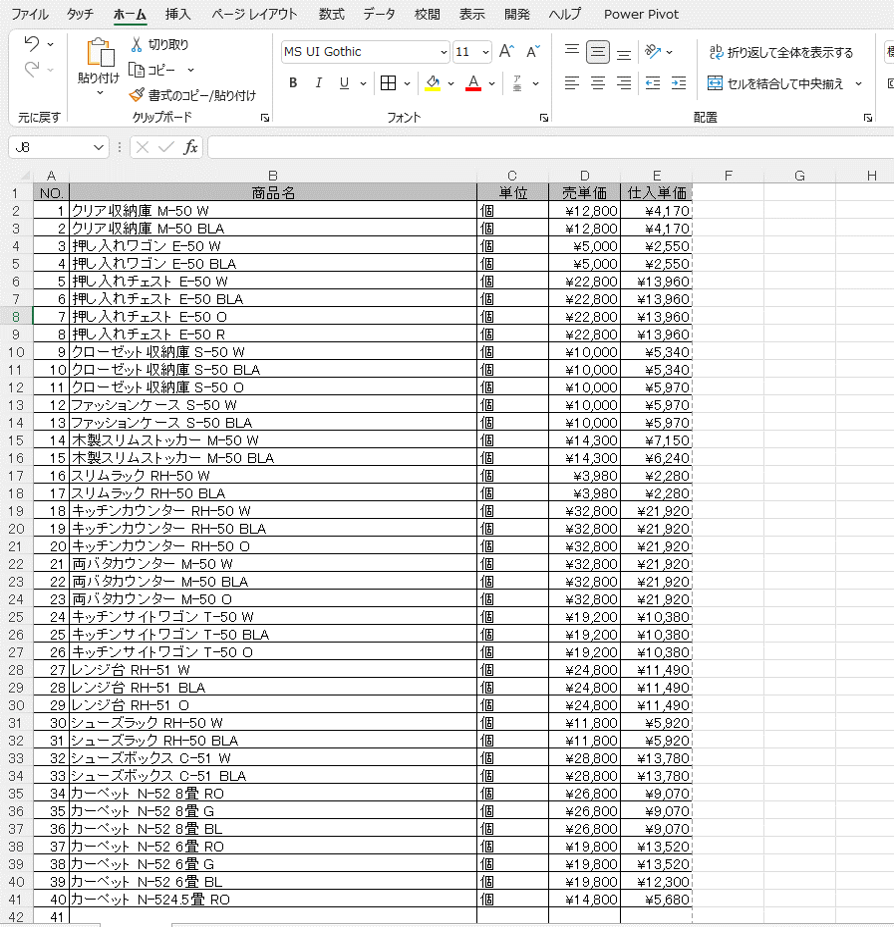This screenshot has height=927, width=894.
Task: Click the Undo arrow icon
Action: point(31,44)
